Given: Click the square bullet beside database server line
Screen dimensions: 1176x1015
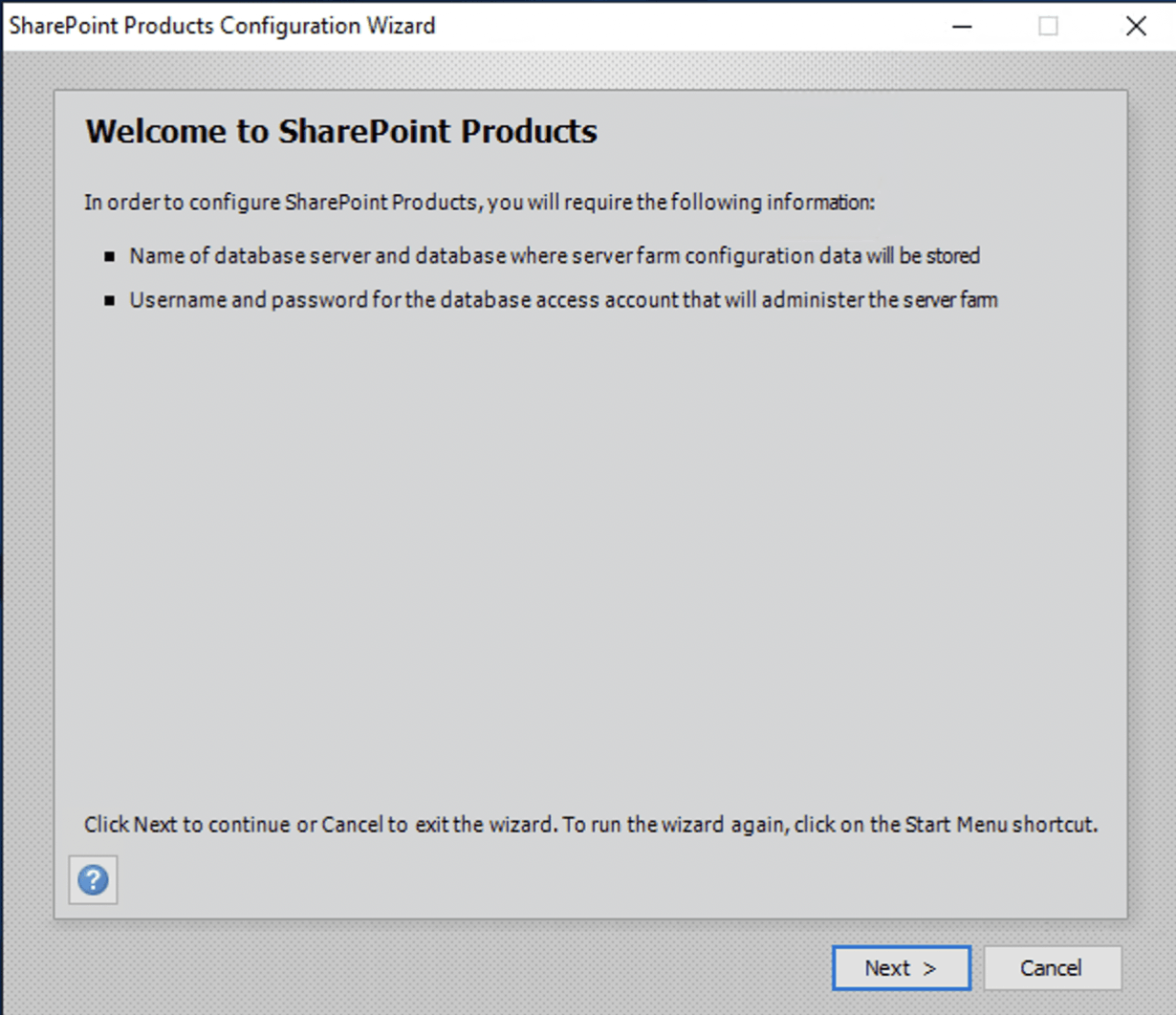Looking at the screenshot, I should pos(109,256).
